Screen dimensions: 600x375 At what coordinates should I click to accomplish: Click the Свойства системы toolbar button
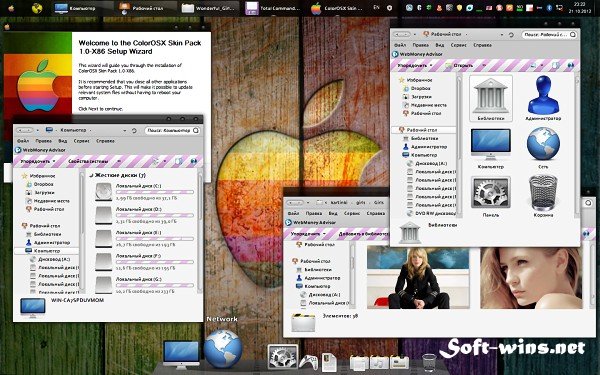pos(88,161)
